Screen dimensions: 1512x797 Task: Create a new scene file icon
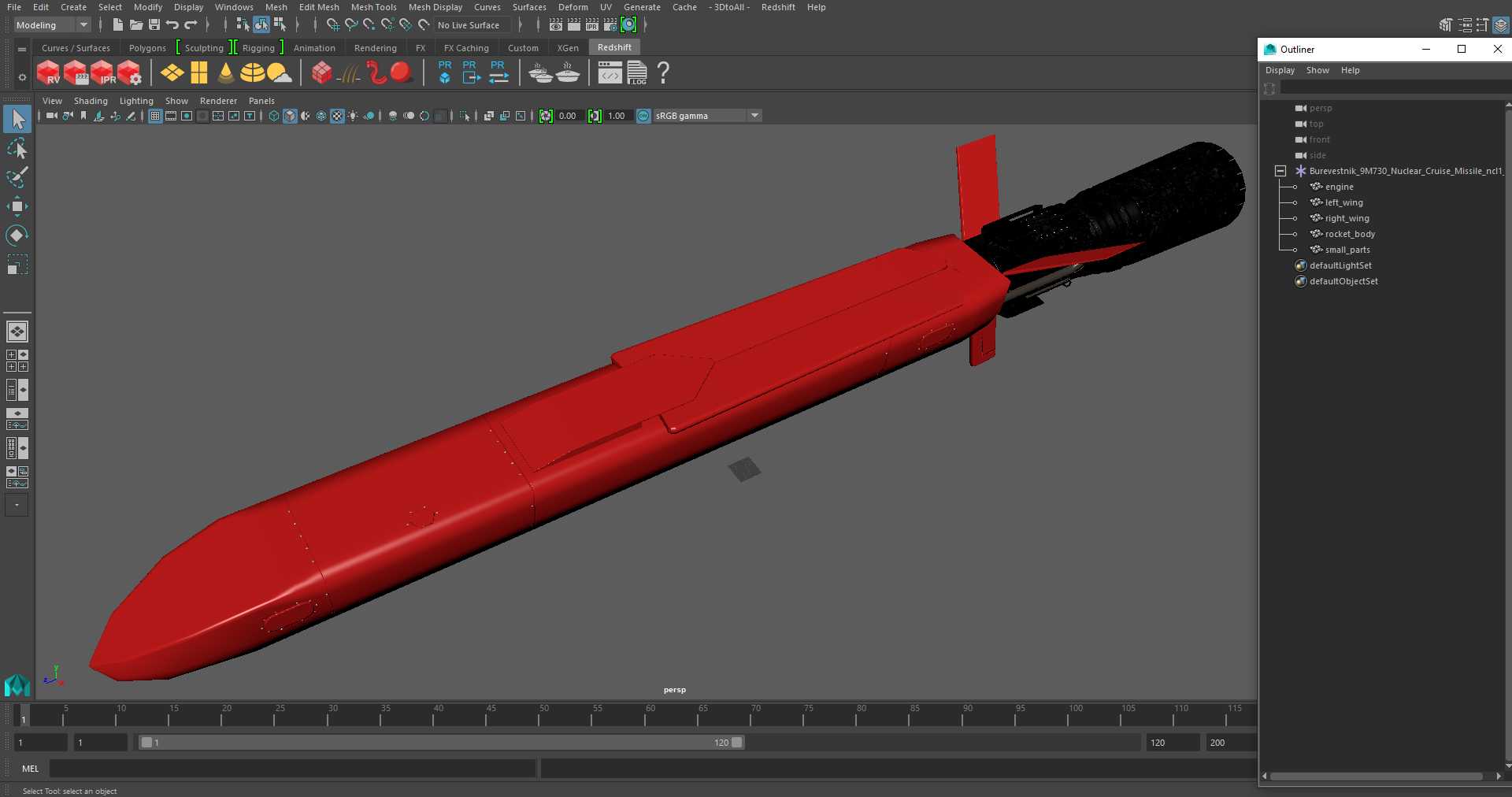pos(117,25)
